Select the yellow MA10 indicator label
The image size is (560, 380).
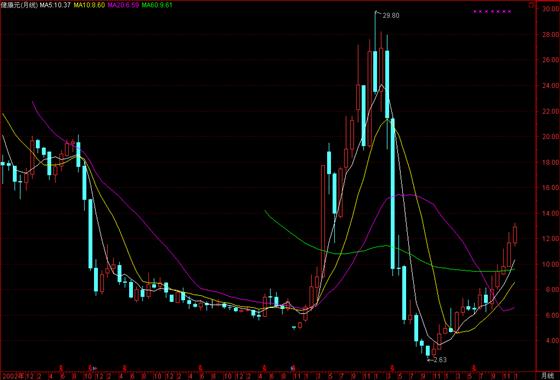(89, 5)
